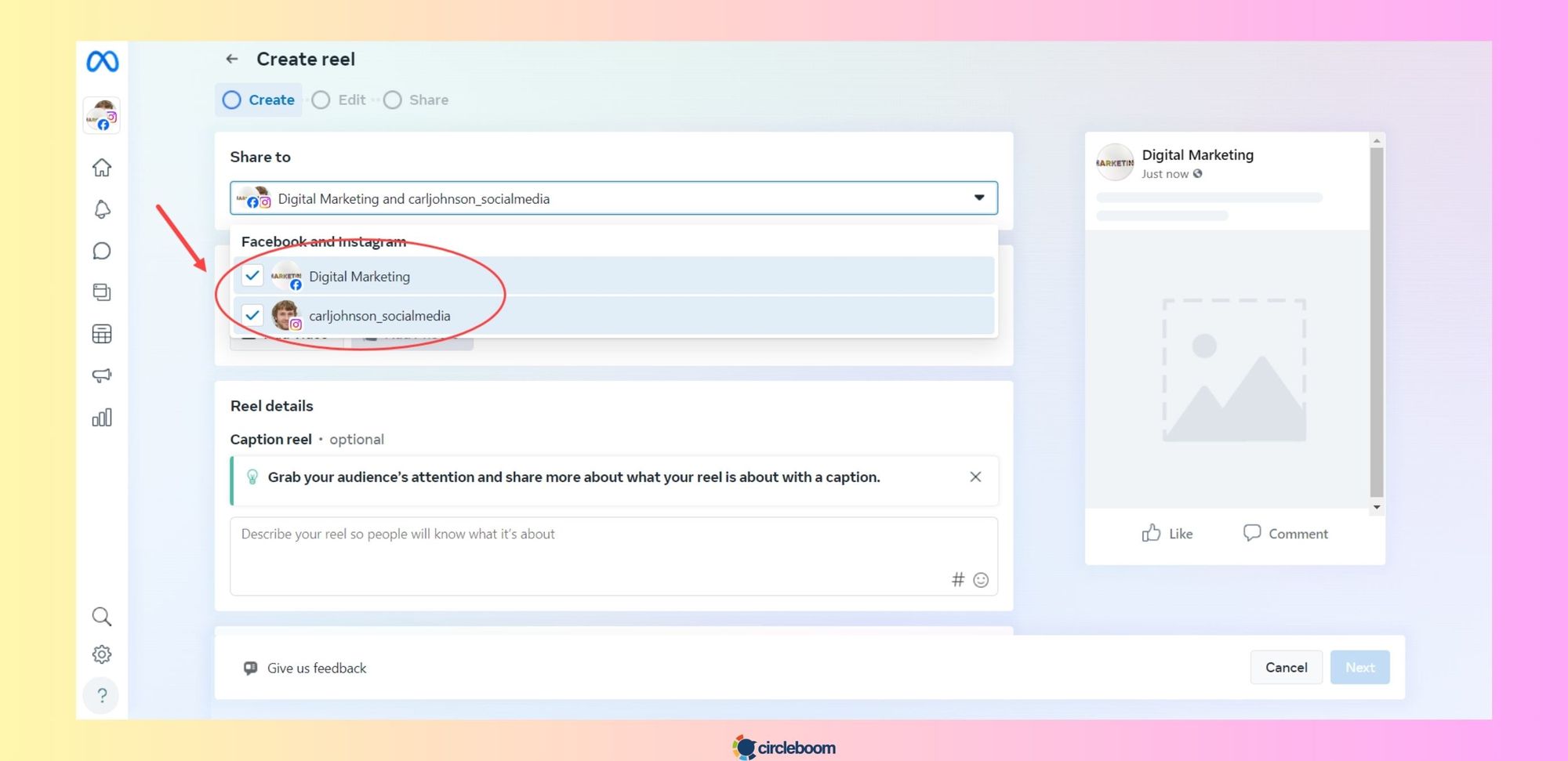This screenshot has height=761, width=1568.
Task: Dismiss the caption tip with X
Action: [x=975, y=477]
